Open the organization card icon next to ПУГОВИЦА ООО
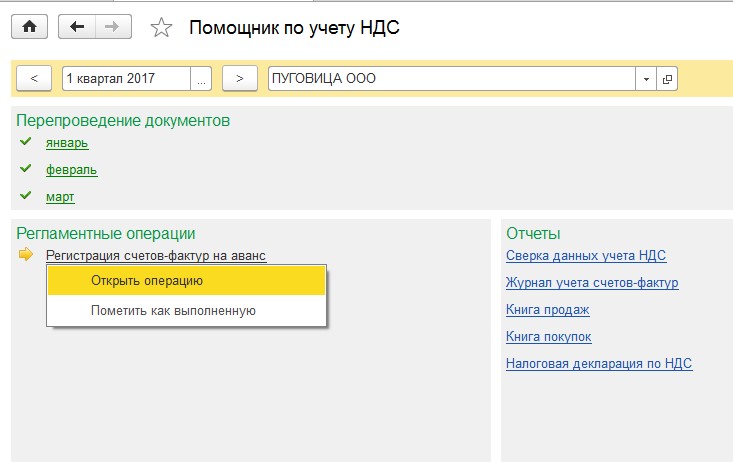 (x=667, y=79)
